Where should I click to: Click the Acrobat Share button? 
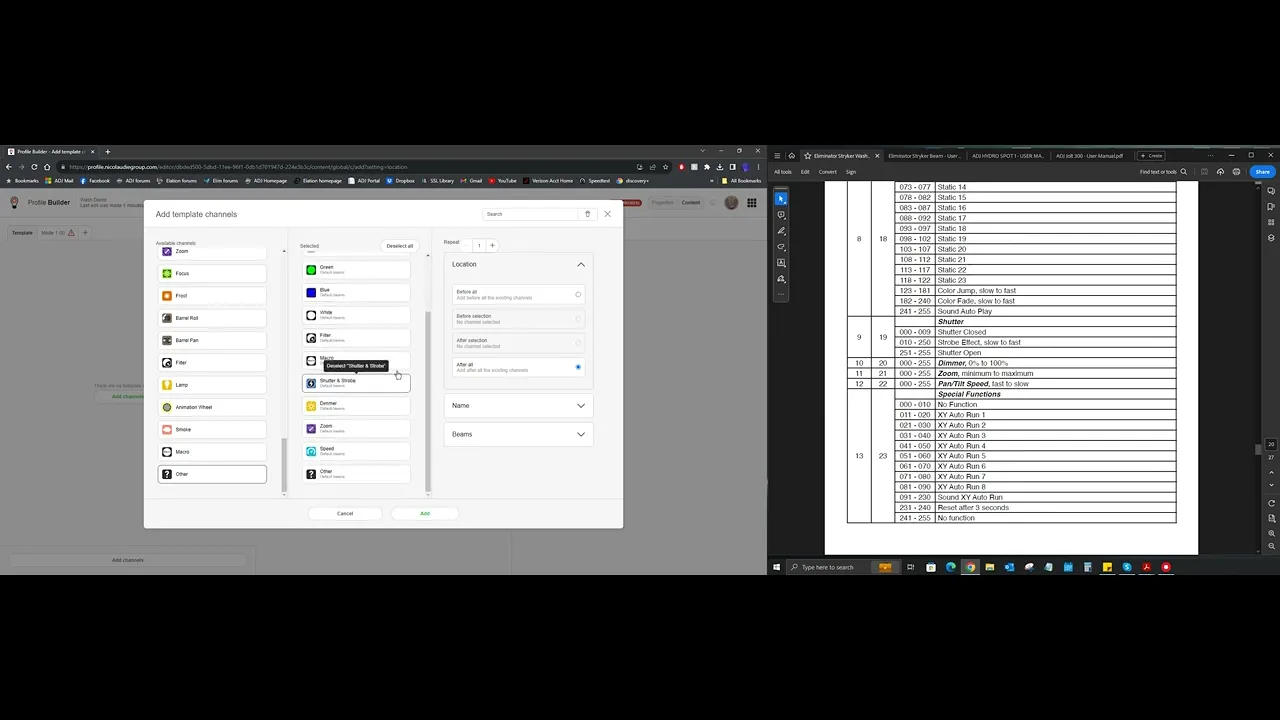[x=1263, y=172]
